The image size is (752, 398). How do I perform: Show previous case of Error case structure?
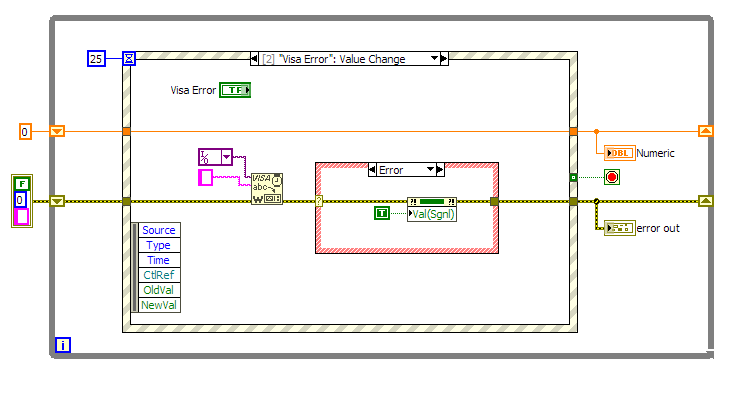pyautogui.click(x=372, y=170)
